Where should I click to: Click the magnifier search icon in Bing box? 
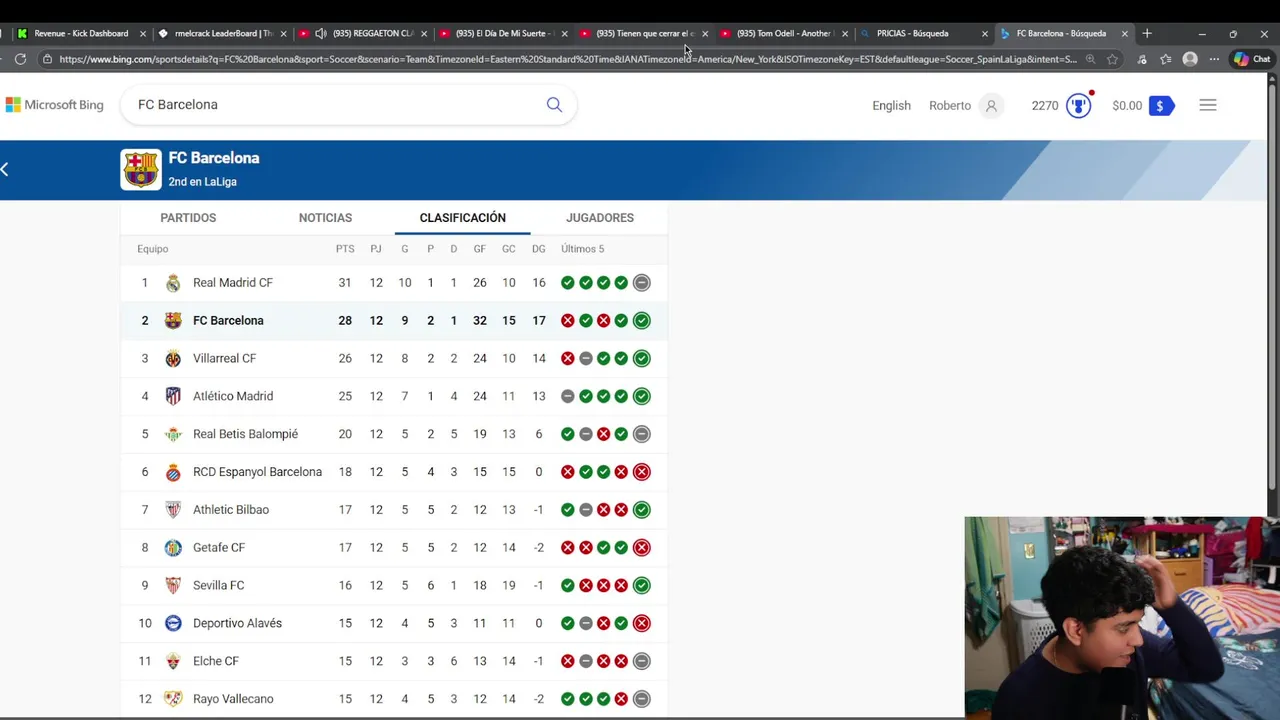554,105
